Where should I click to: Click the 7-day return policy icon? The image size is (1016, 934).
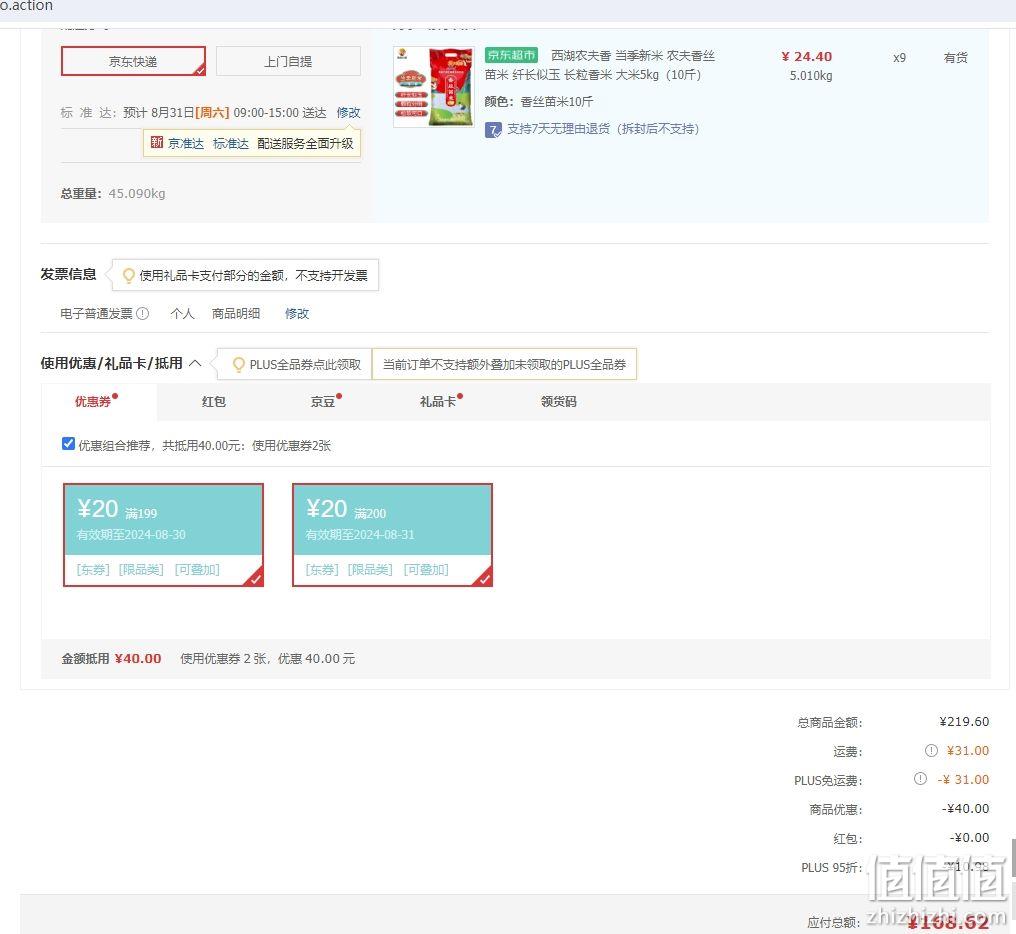[493, 130]
